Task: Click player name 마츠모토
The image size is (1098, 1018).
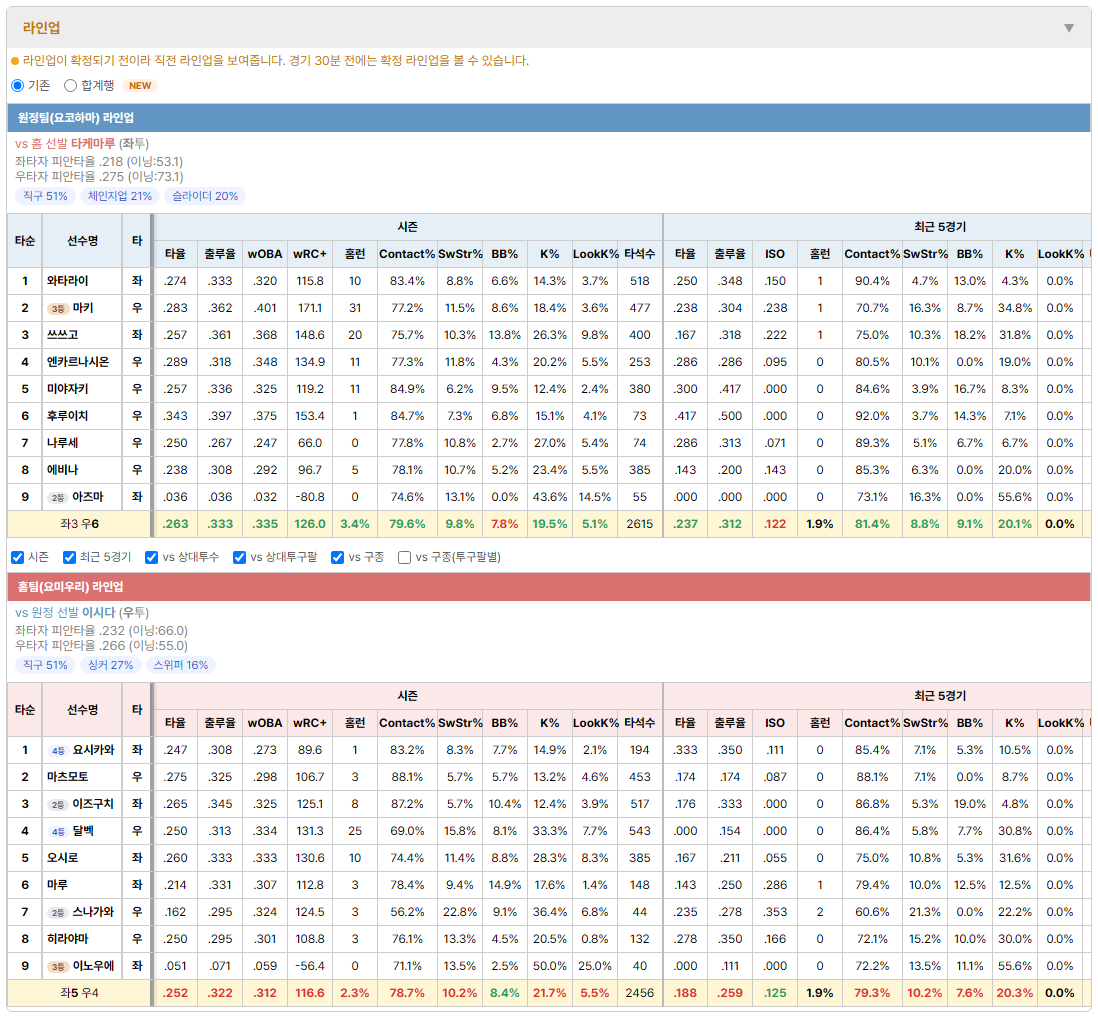Action: [x=68, y=777]
